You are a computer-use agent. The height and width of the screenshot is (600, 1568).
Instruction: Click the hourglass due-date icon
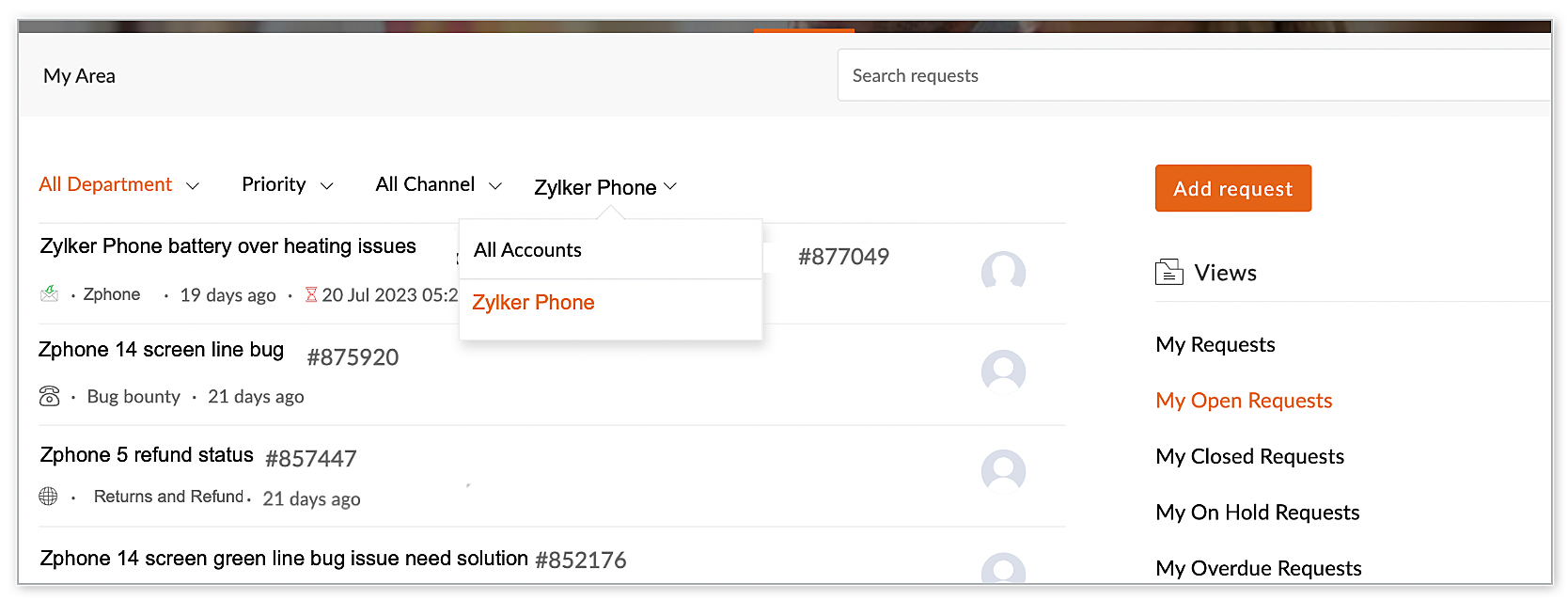tap(311, 294)
